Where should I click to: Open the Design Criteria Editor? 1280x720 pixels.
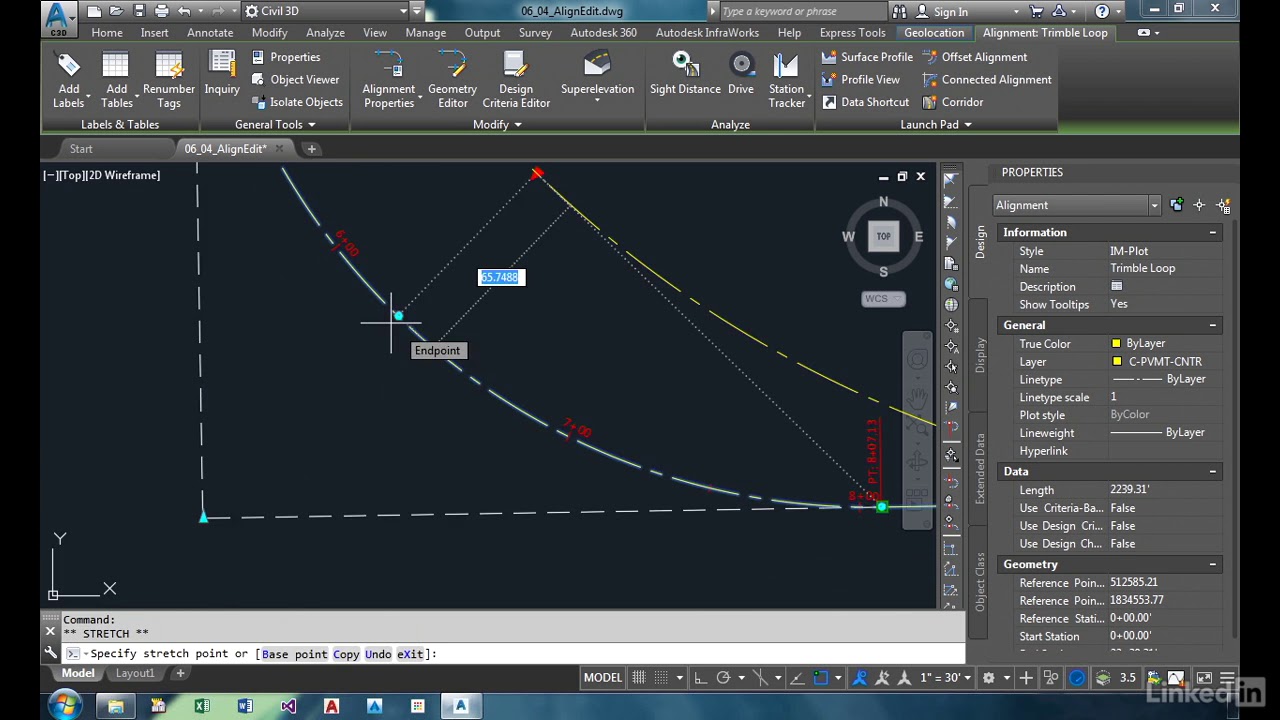click(x=516, y=80)
